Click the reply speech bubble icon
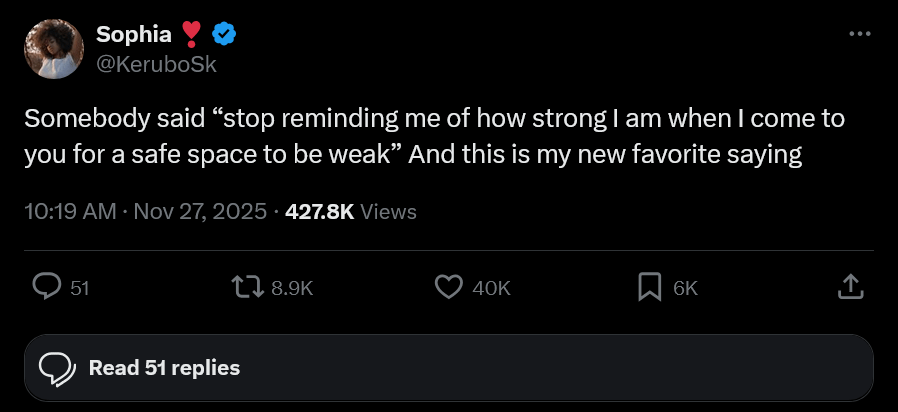898x412 pixels. [47, 287]
